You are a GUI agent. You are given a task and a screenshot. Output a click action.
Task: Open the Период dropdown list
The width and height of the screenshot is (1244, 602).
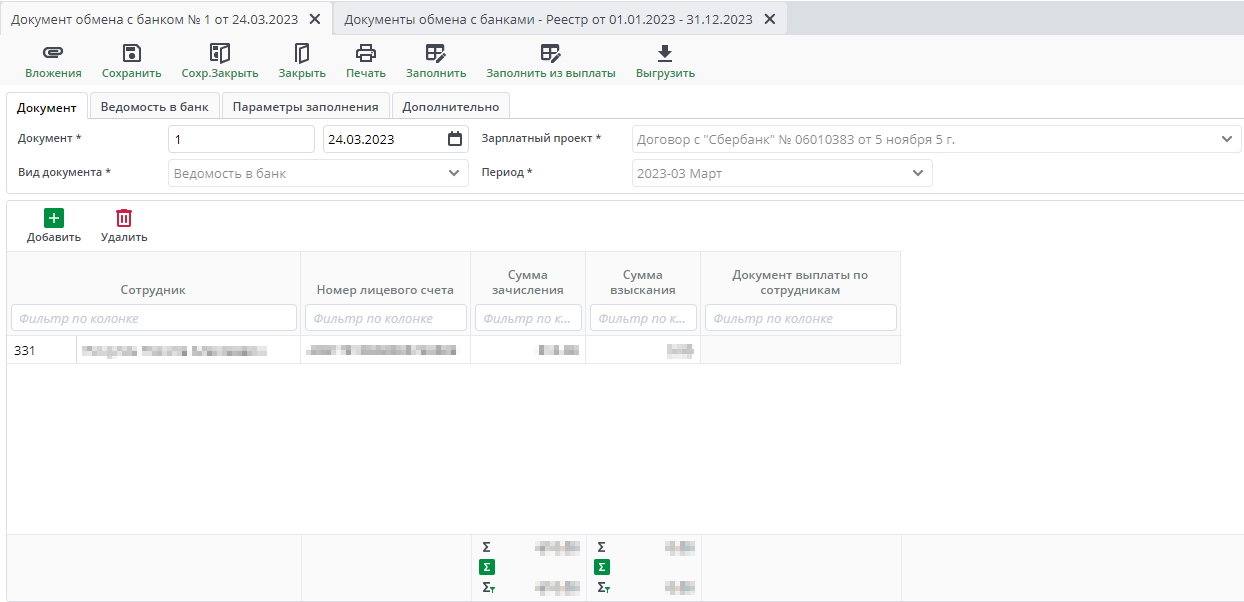coord(918,173)
